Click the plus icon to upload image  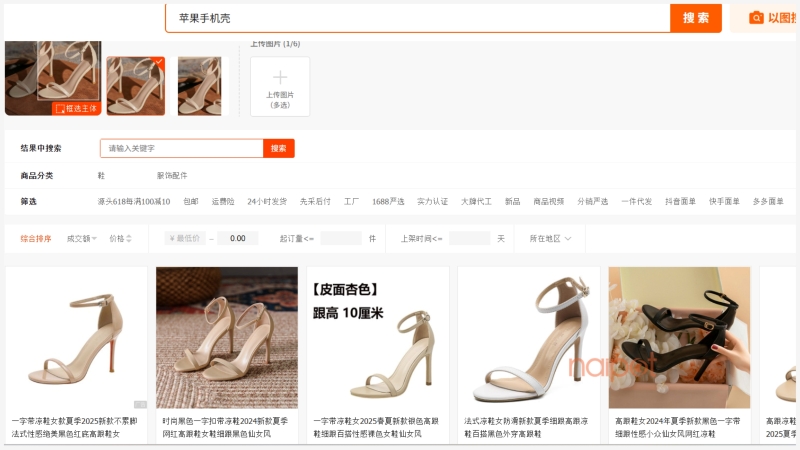click(280, 77)
